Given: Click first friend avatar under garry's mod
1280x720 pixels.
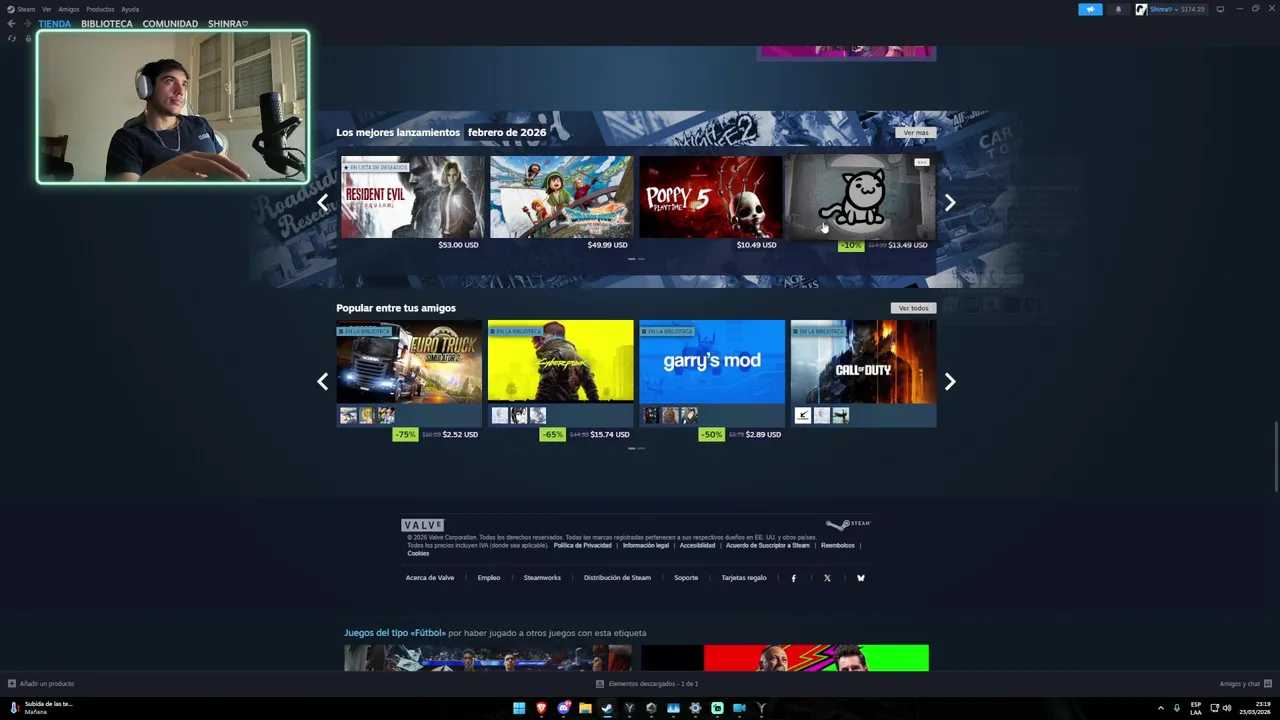Looking at the screenshot, I should point(651,415).
